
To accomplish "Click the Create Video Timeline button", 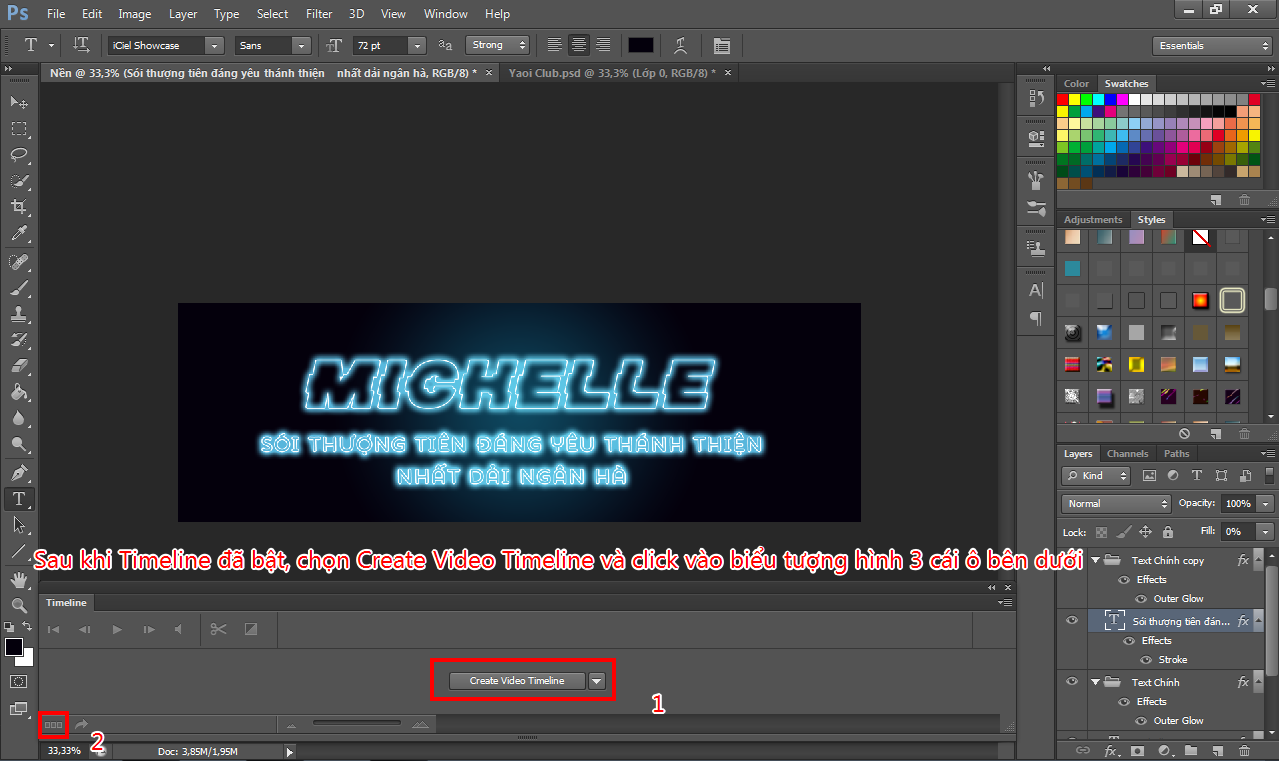I will pyautogui.click(x=517, y=681).
